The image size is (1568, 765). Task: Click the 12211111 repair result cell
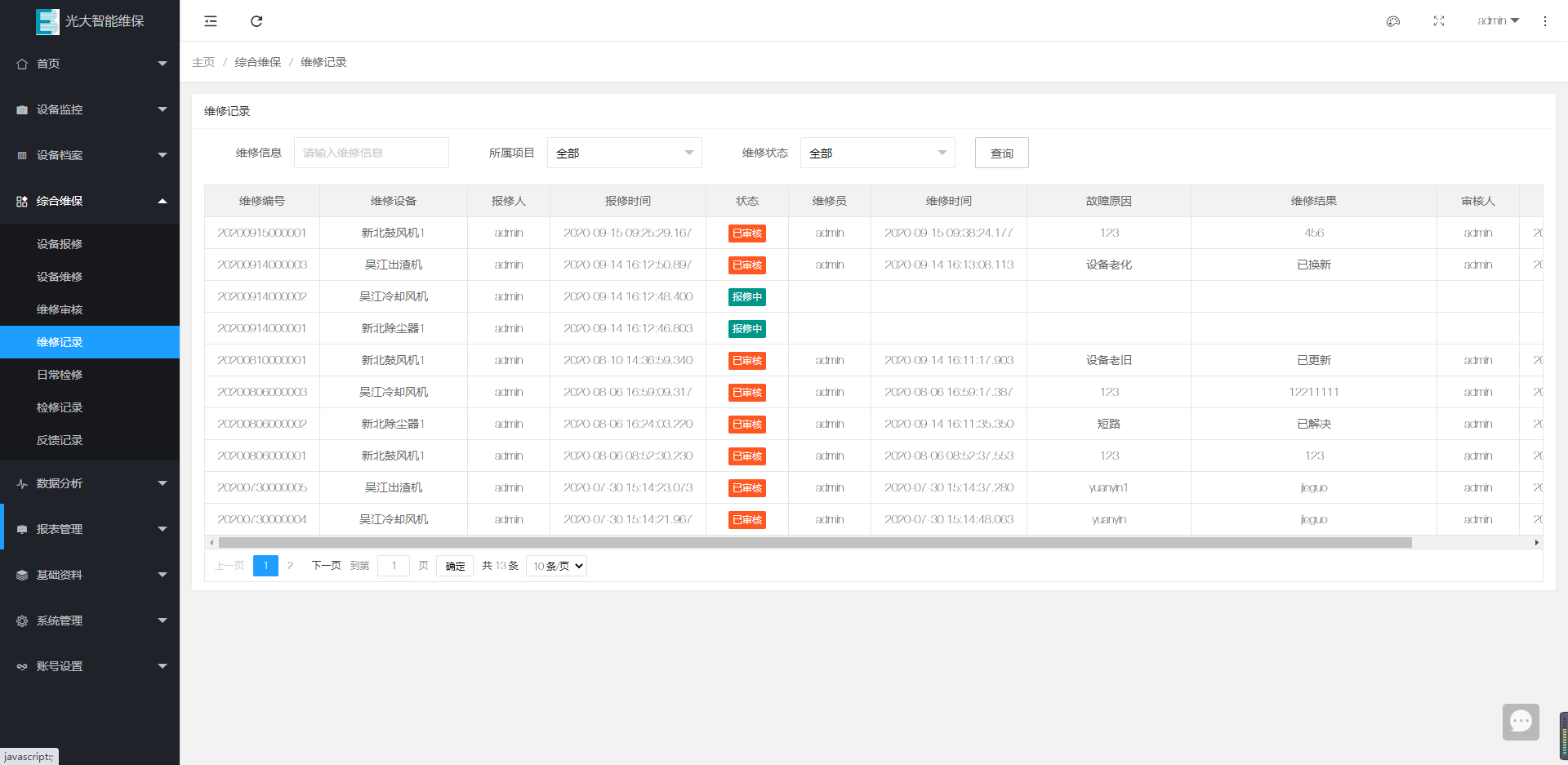(1314, 392)
